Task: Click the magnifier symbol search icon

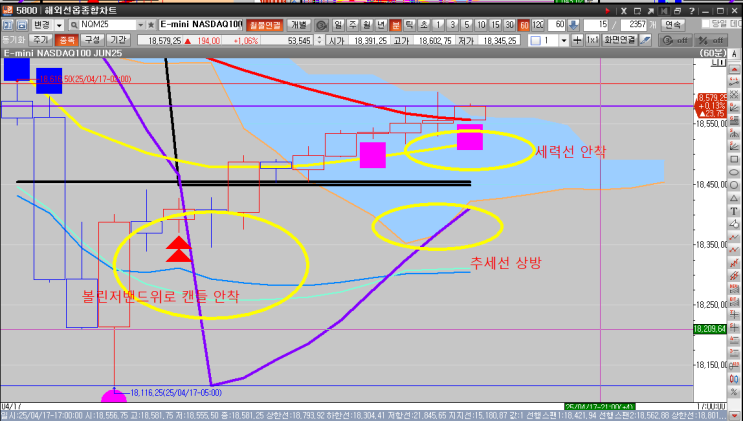Action: [x=74, y=25]
